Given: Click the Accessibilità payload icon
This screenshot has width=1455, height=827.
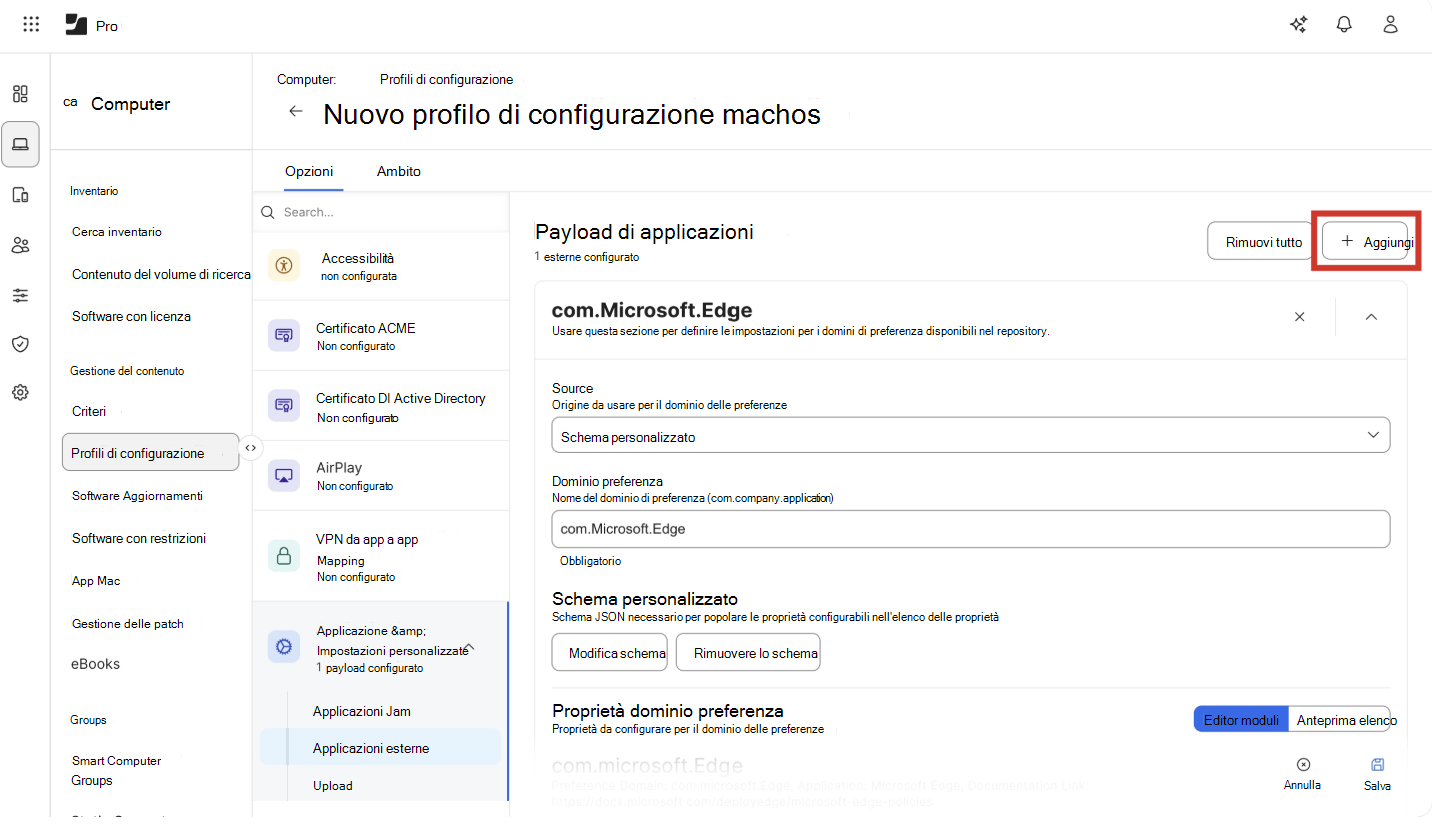Looking at the screenshot, I should coord(285,265).
